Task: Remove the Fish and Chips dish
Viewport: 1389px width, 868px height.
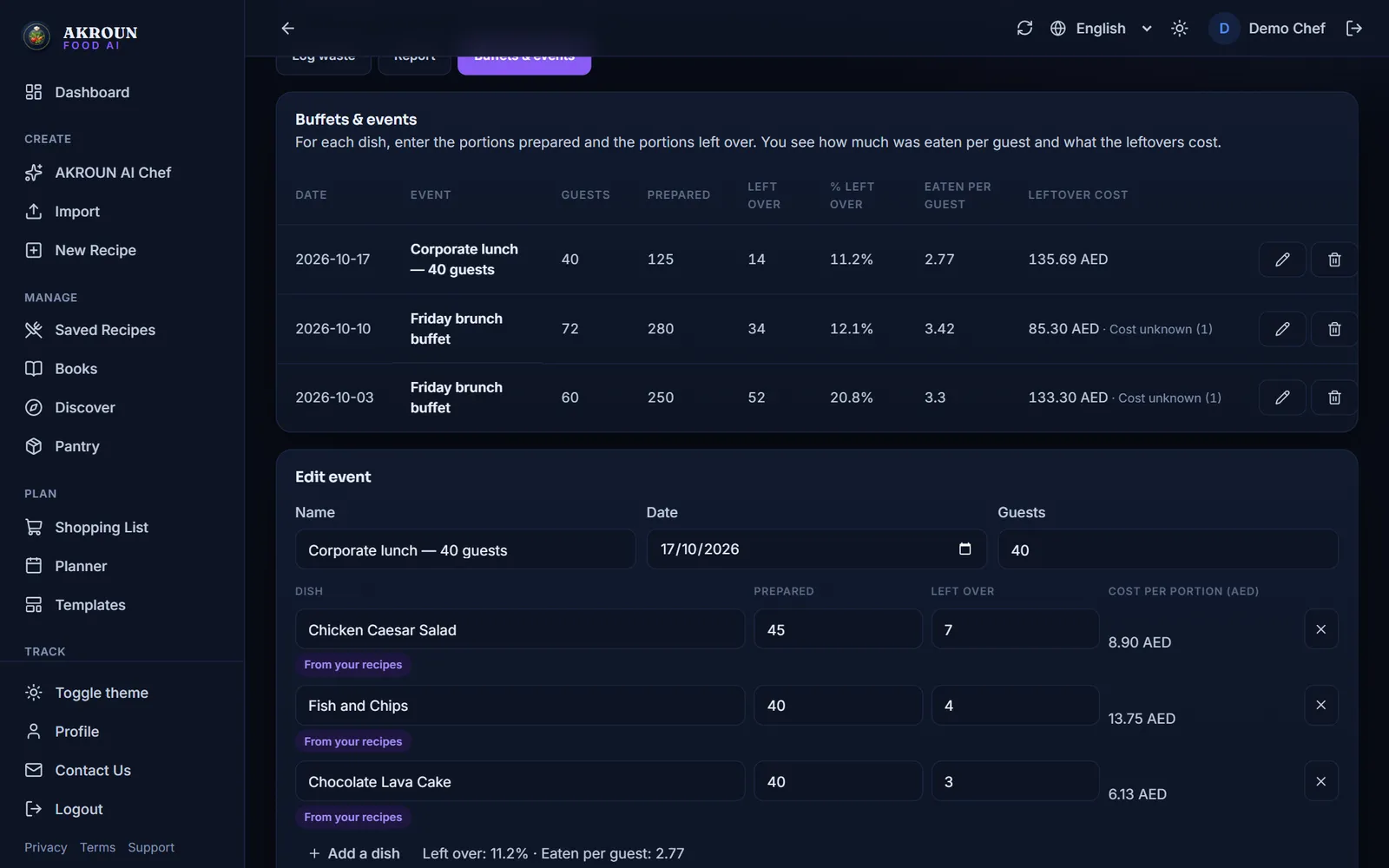Action: pyautogui.click(x=1320, y=705)
